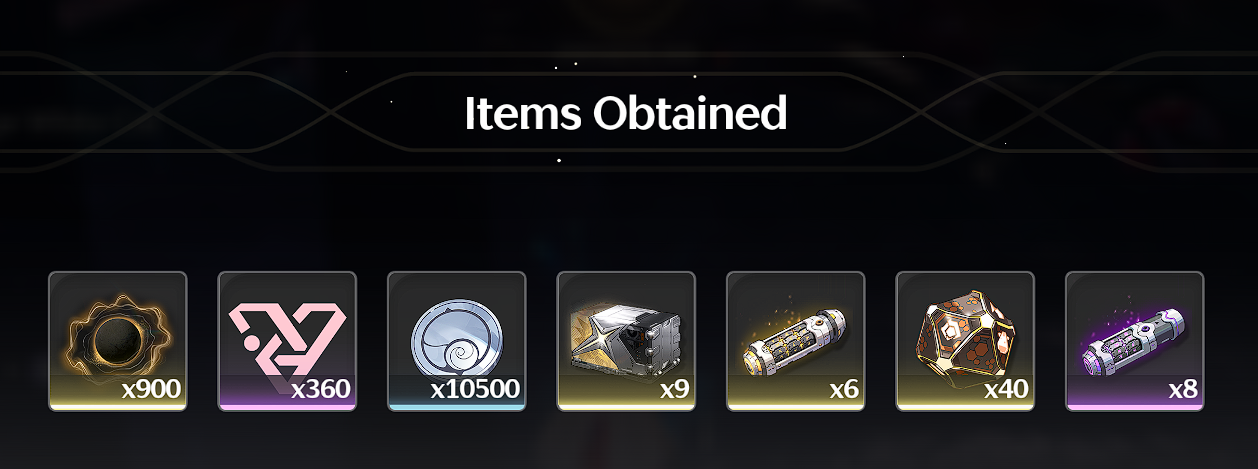Select the black Astrite gear item icon
The width and height of the screenshot is (1258, 469).
click(118, 341)
